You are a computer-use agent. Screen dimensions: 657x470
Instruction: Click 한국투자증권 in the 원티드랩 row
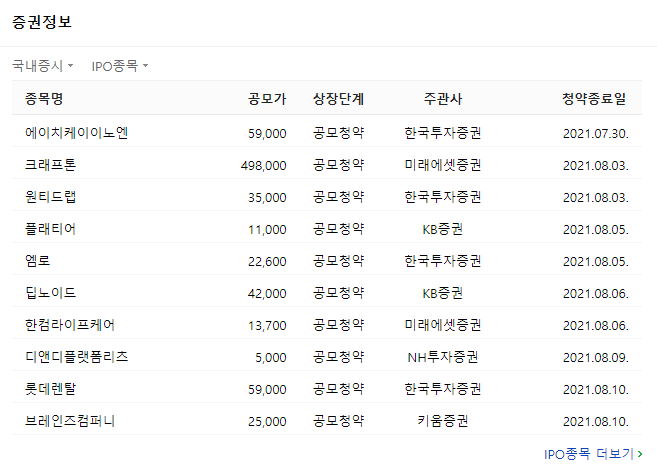442,197
